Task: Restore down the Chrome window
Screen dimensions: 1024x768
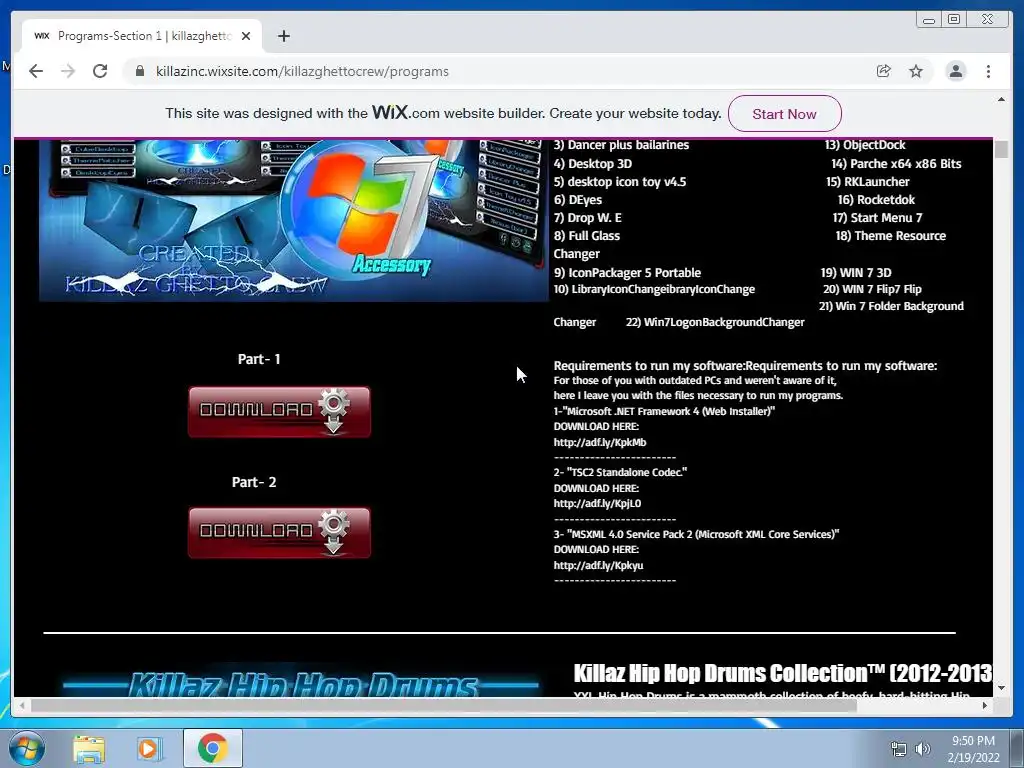Action: 954,20
